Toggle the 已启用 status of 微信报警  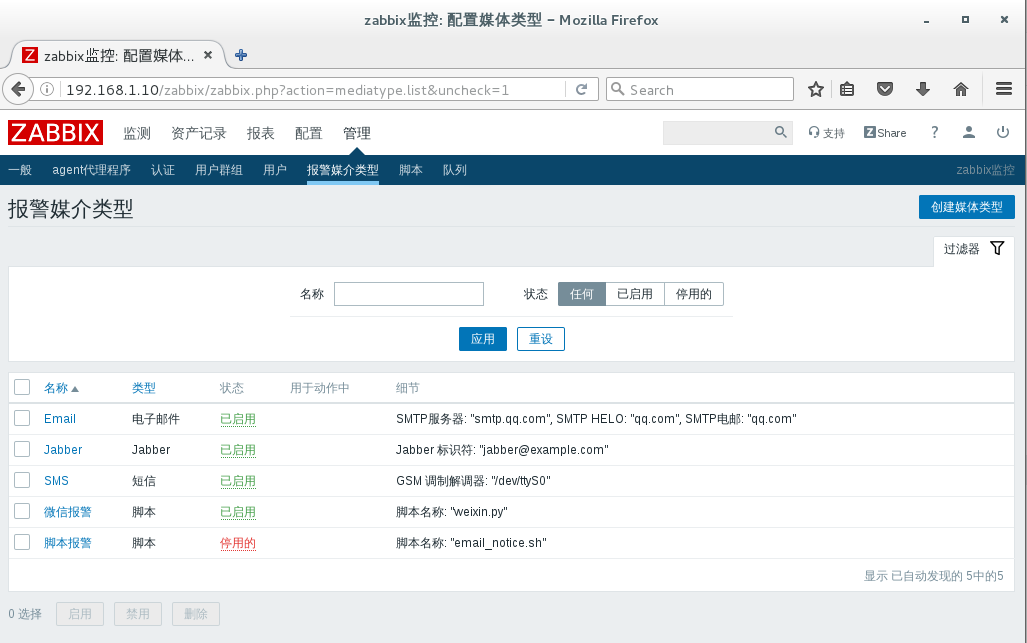point(238,511)
